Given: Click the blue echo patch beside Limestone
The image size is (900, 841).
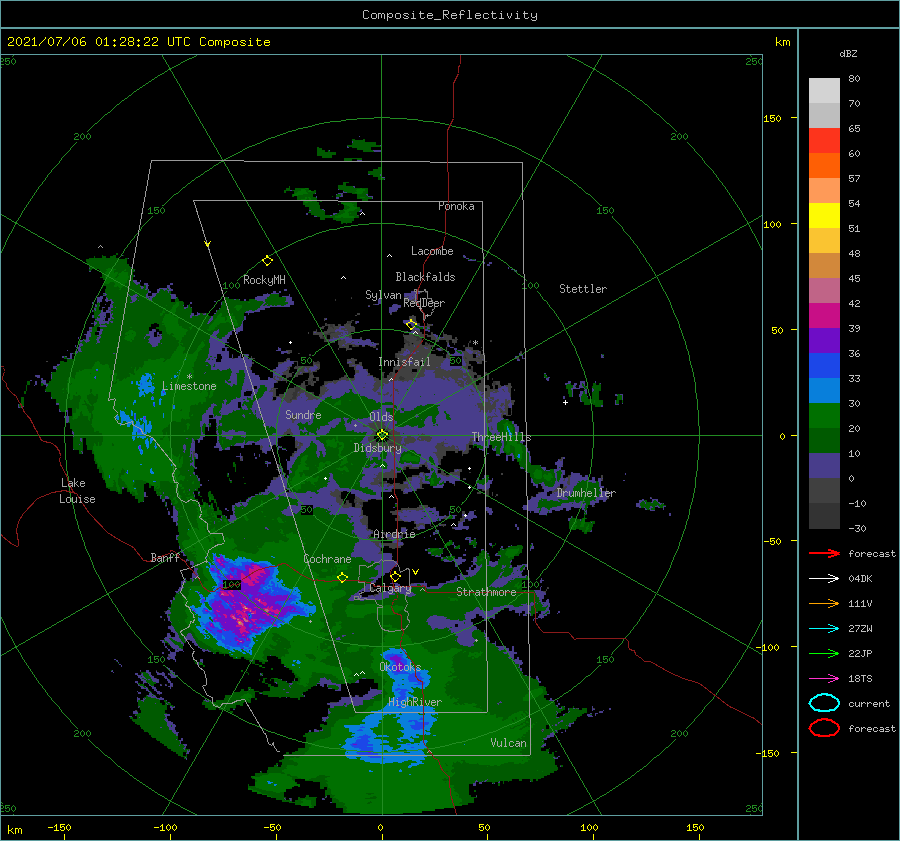Looking at the screenshot, I should tap(145, 385).
